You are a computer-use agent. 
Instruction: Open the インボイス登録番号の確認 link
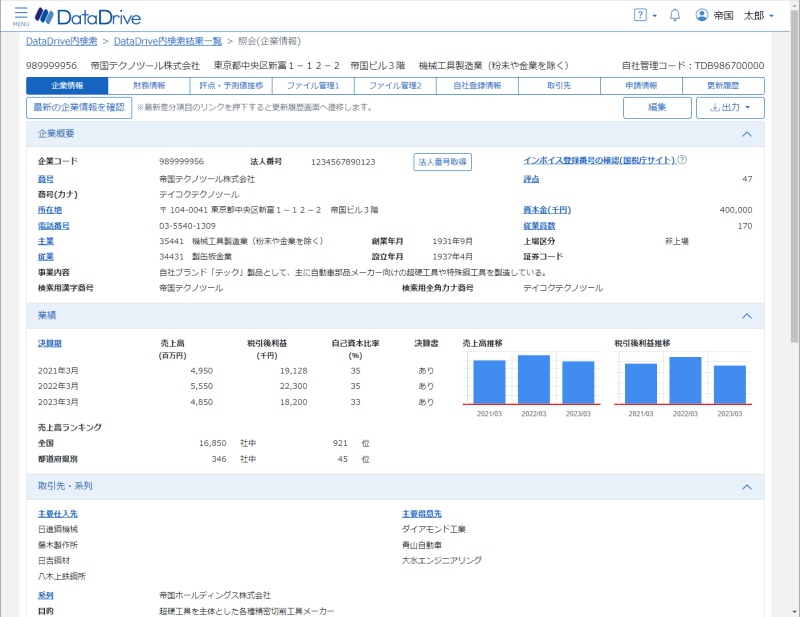599,160
